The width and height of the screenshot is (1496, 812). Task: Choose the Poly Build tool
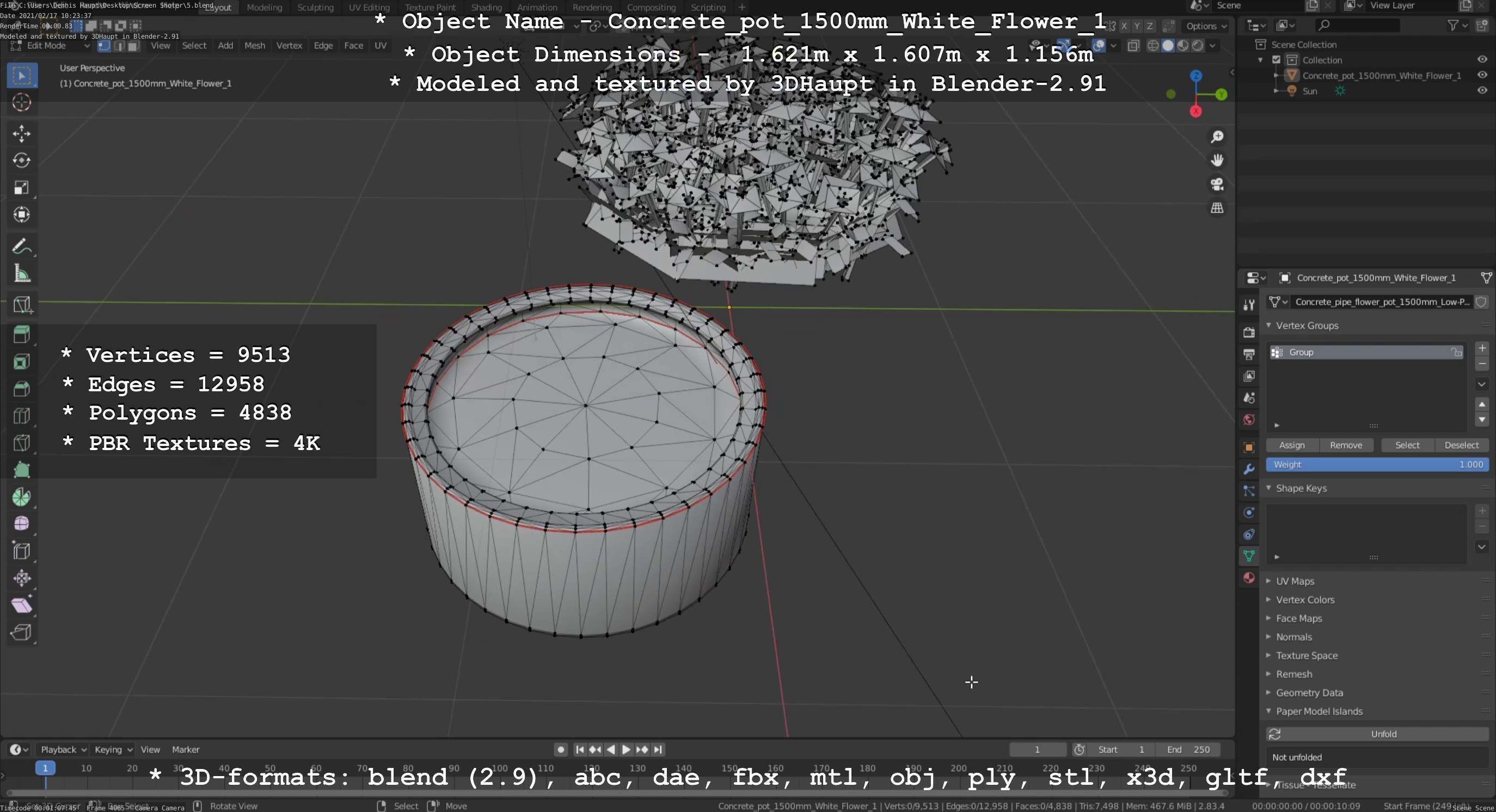click(21, 470)
